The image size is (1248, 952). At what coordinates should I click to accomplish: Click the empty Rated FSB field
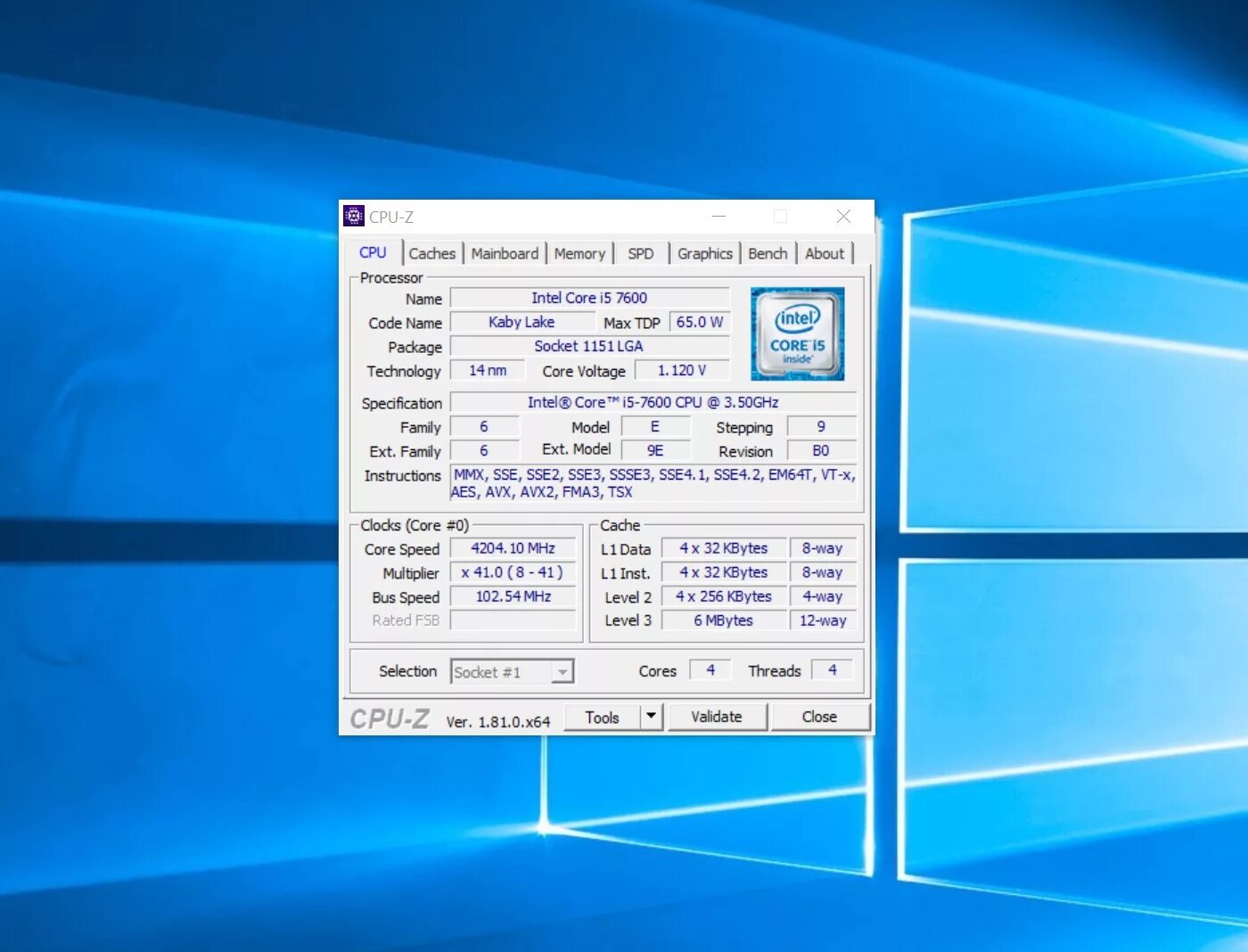[513, 620]
